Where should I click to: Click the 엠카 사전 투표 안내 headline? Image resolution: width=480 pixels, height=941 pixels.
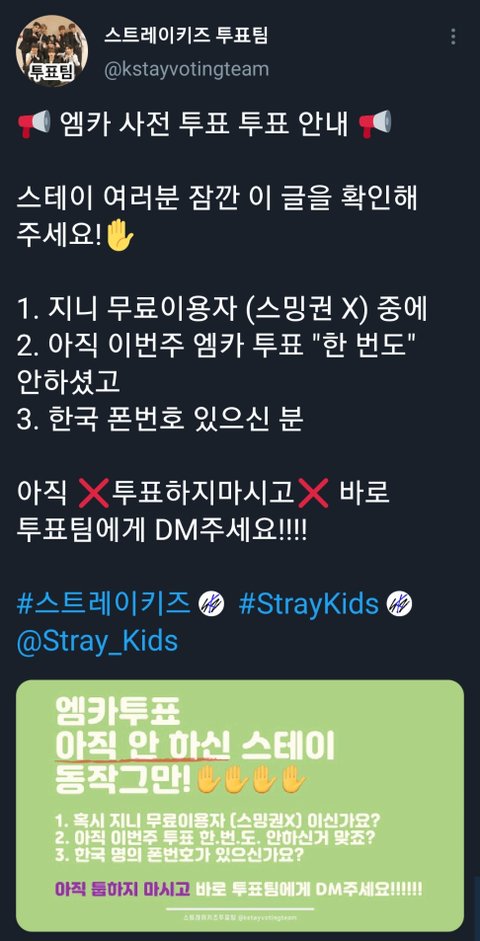(x=204, y=125)
